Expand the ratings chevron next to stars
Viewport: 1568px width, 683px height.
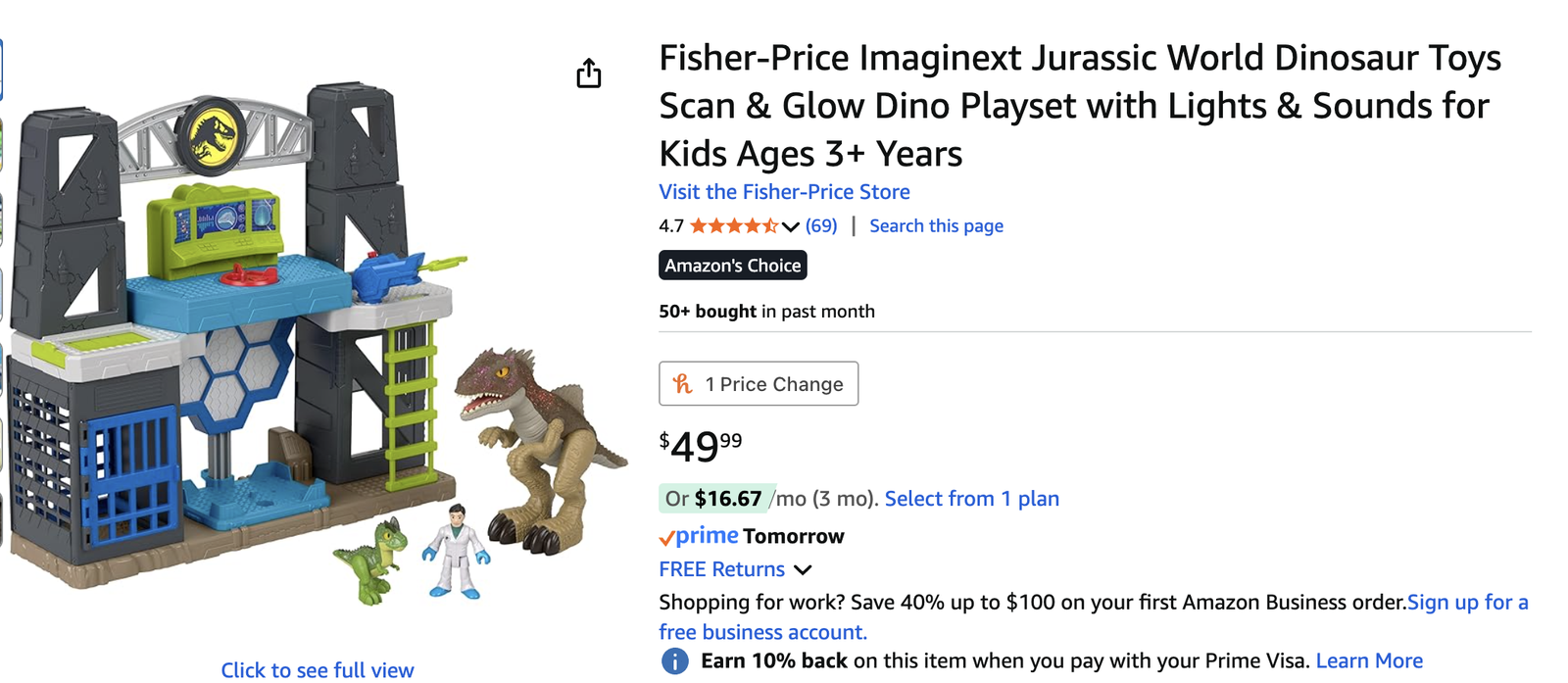(791, 227)
